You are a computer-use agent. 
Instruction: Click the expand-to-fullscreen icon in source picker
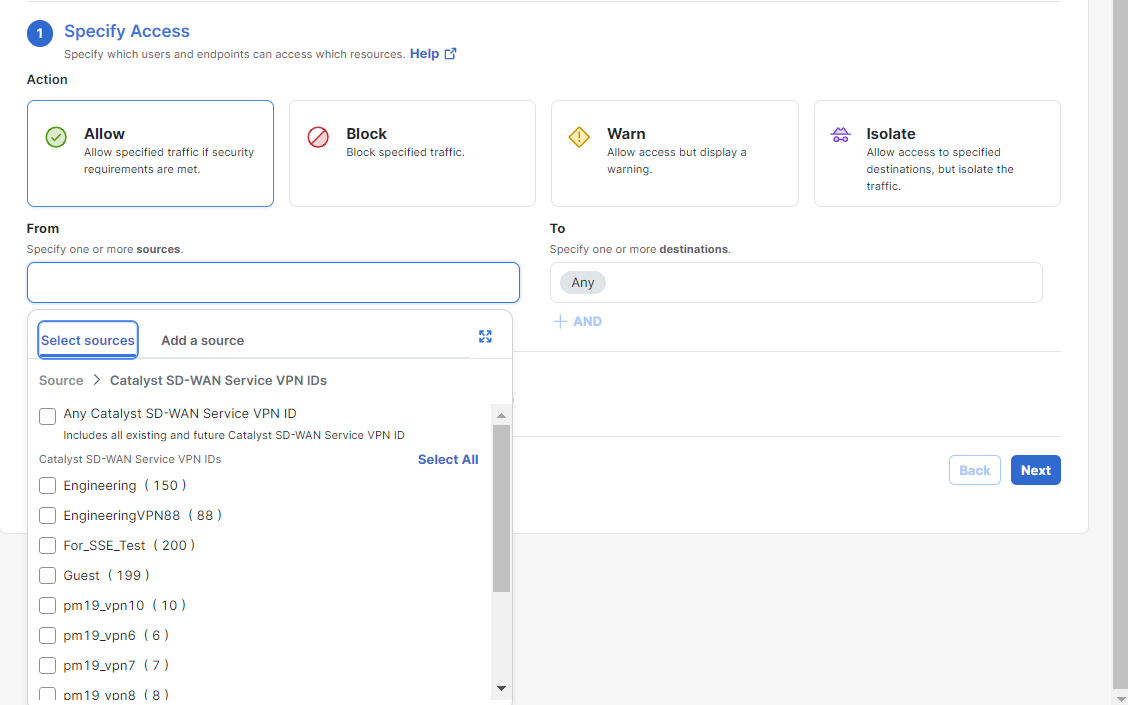point(486,337)
